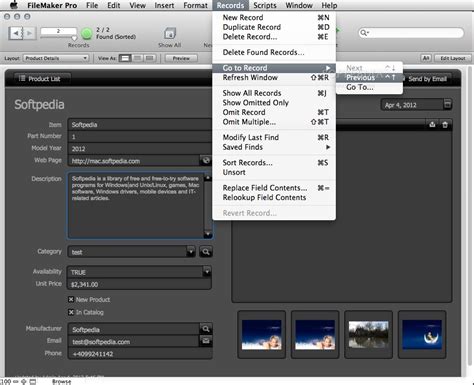Click the Aa formatting bar button
474x385 pixels.
coord(426,58)
